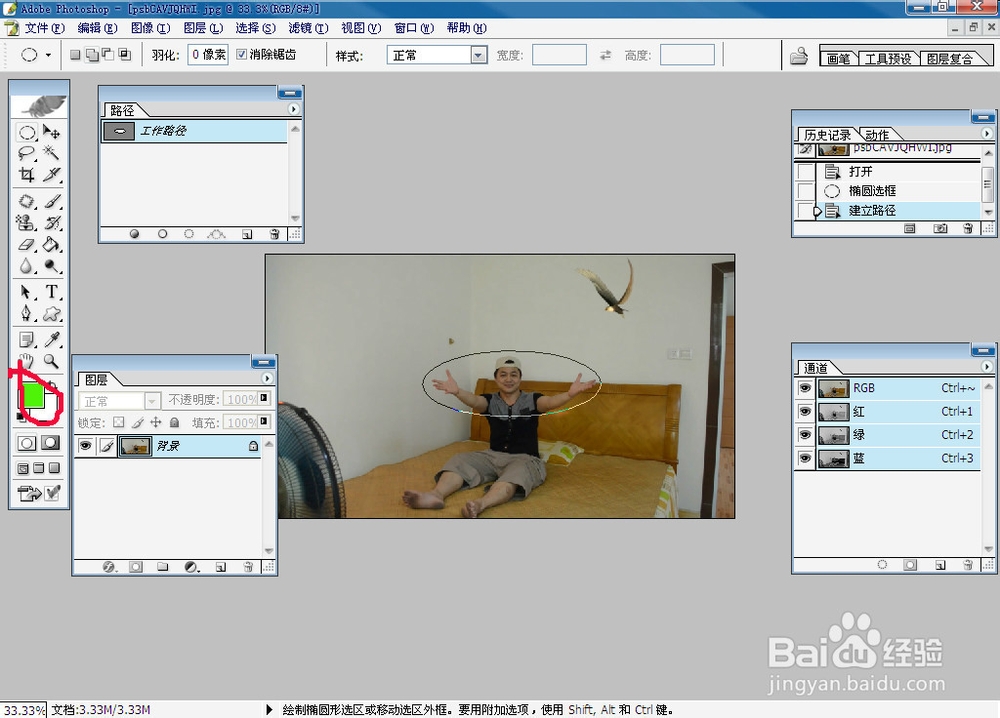Create new layer in Layers panel

pos(221,566)
